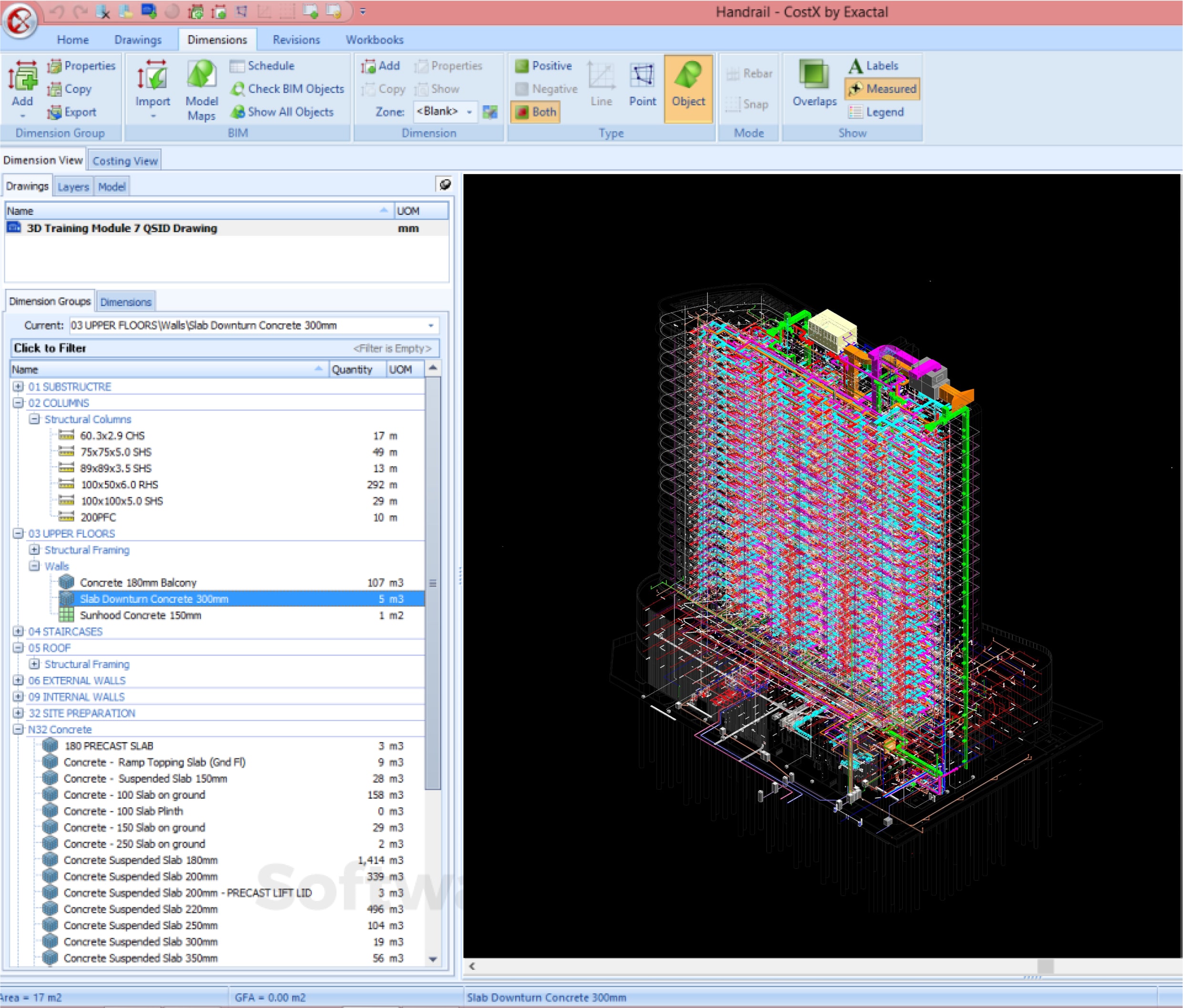Click the 3D Training Module drawing icon
This screenshot has width=1183, height=1008.
coord(13,228)
